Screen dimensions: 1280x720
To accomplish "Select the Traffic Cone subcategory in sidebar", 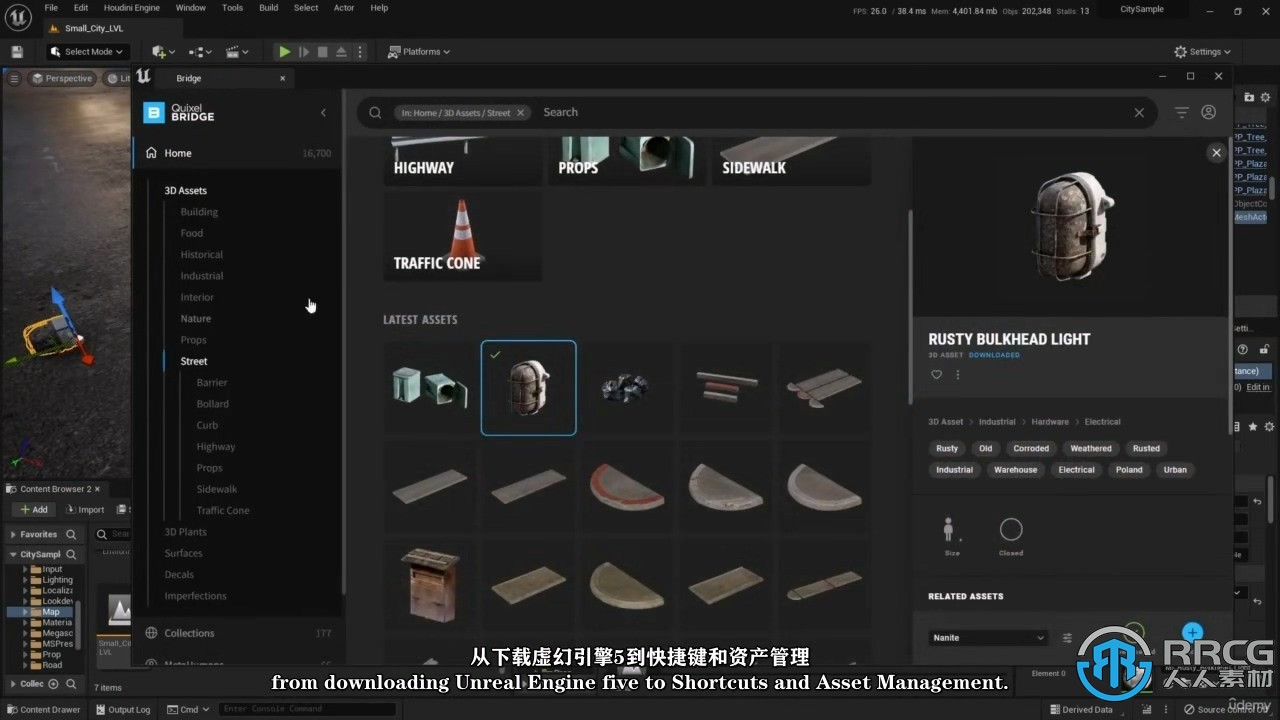I will coord(223,510).
